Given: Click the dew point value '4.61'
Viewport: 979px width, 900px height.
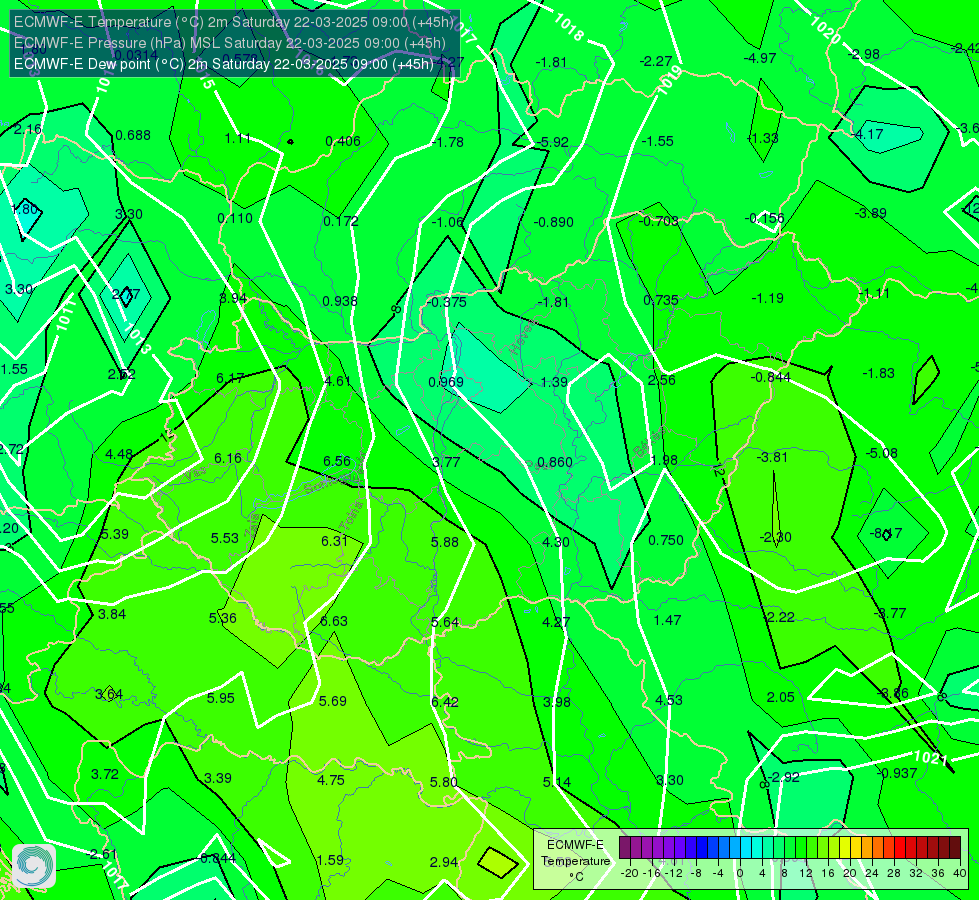Looking at the screenshot, I should pyautogui.click(x=338, y=381).
